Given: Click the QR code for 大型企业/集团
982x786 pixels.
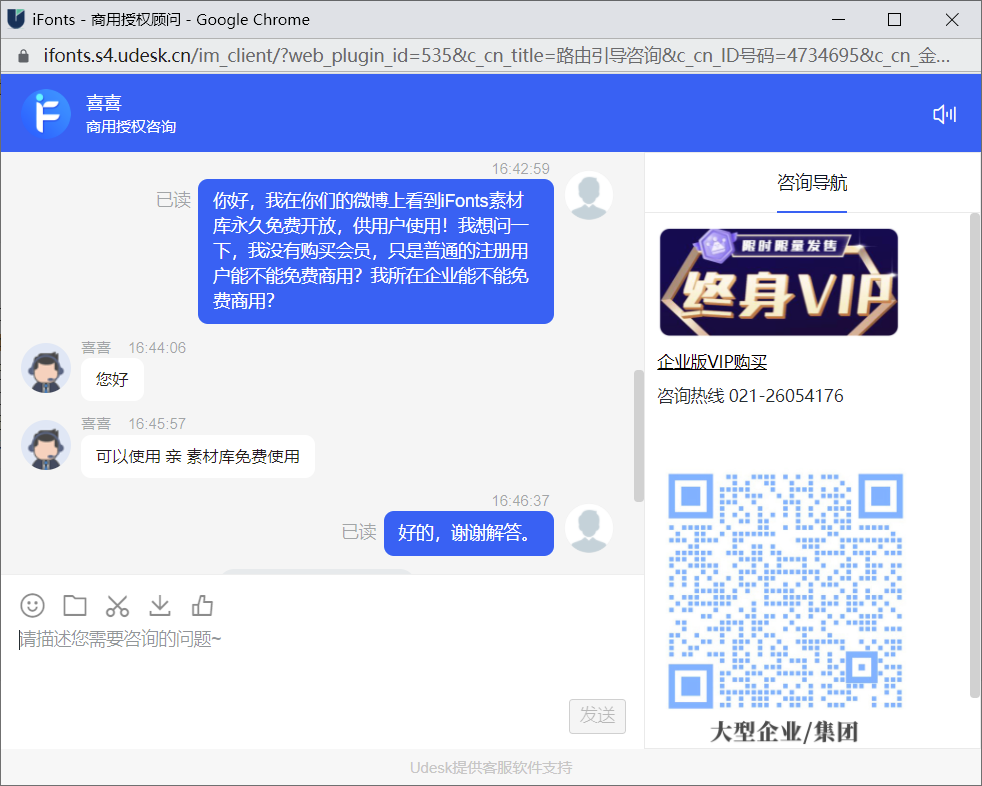Looking at the screenshot, I should (x=785, y=591).
